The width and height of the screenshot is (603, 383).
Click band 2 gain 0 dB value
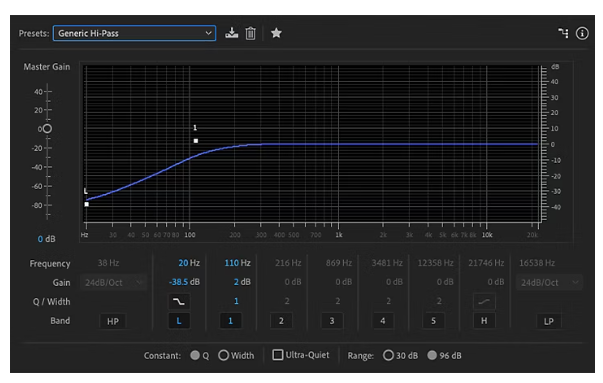coord(293,282)
